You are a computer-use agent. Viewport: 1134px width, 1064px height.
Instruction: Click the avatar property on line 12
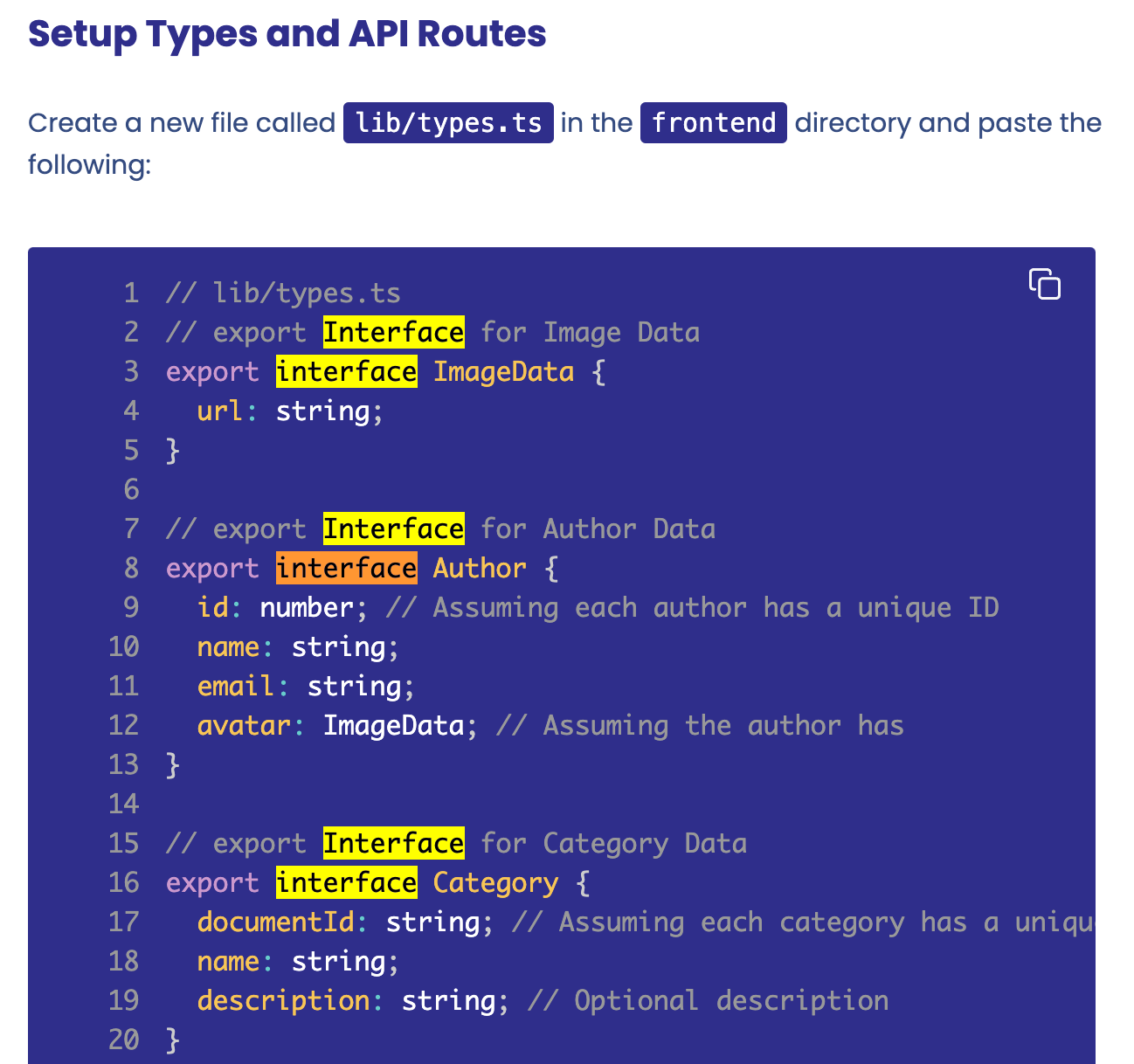(x=244, y=725)
